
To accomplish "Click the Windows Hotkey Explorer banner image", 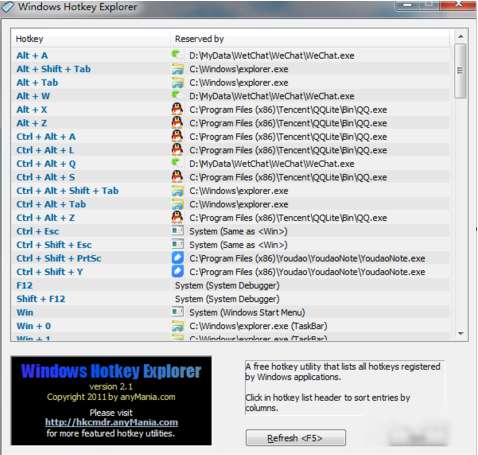I will pyautogui.click(x=111, y=401).
